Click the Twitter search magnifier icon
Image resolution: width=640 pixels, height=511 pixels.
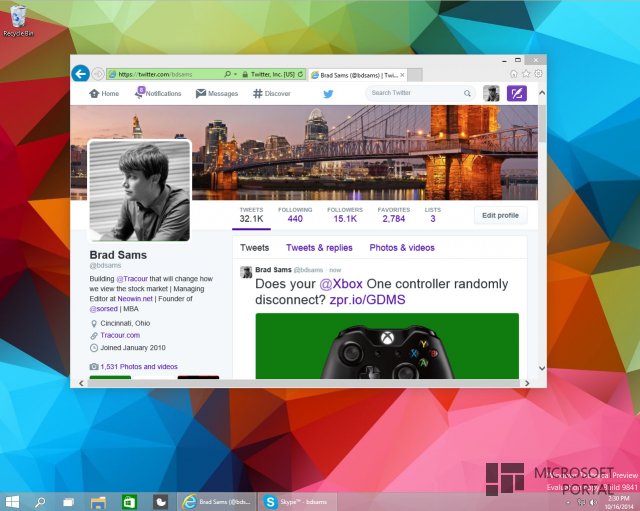(x=467, y=93)
